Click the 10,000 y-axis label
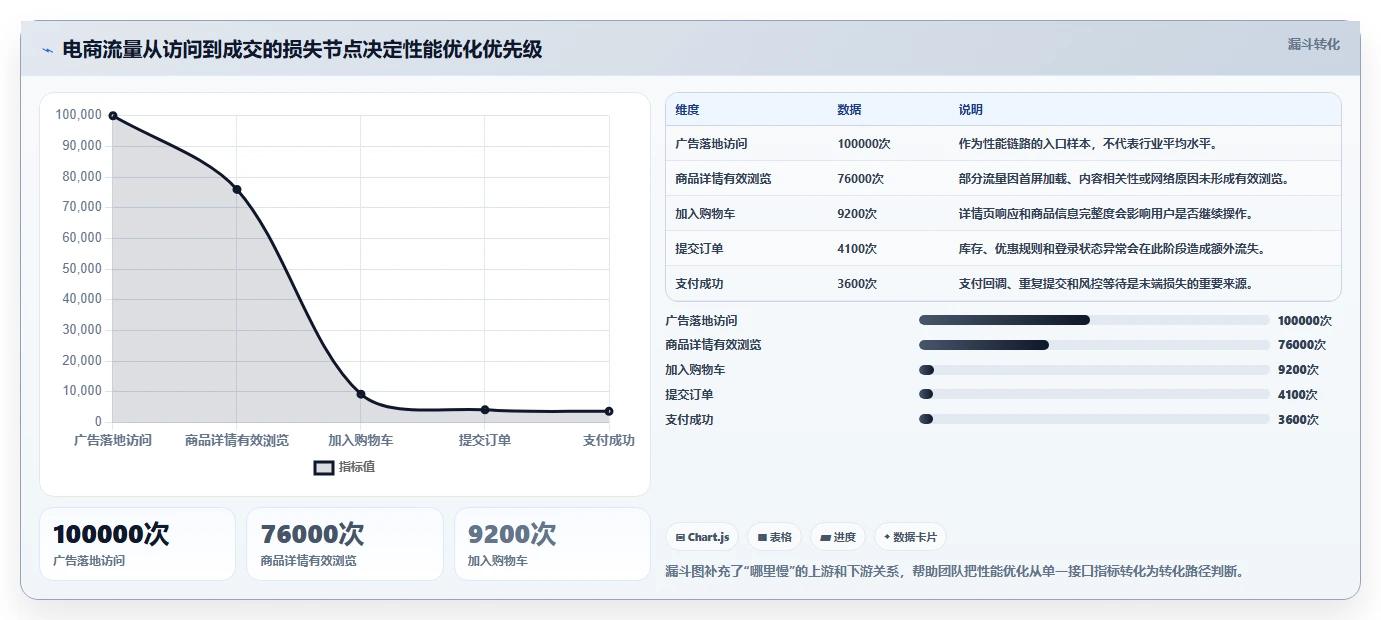This screenshot has height=620, width=1381. 81,391
